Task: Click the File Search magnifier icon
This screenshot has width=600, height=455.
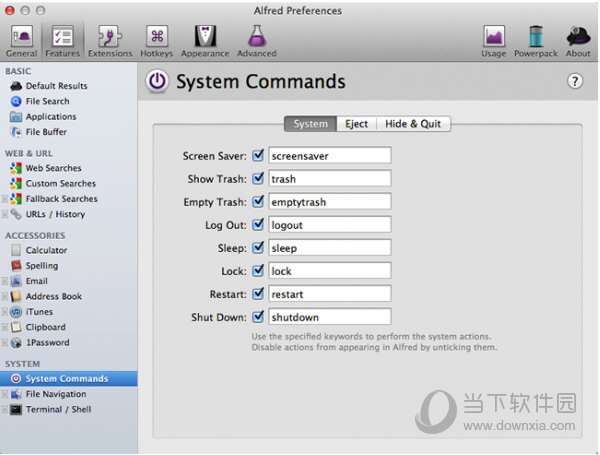Action: [16, 101]
